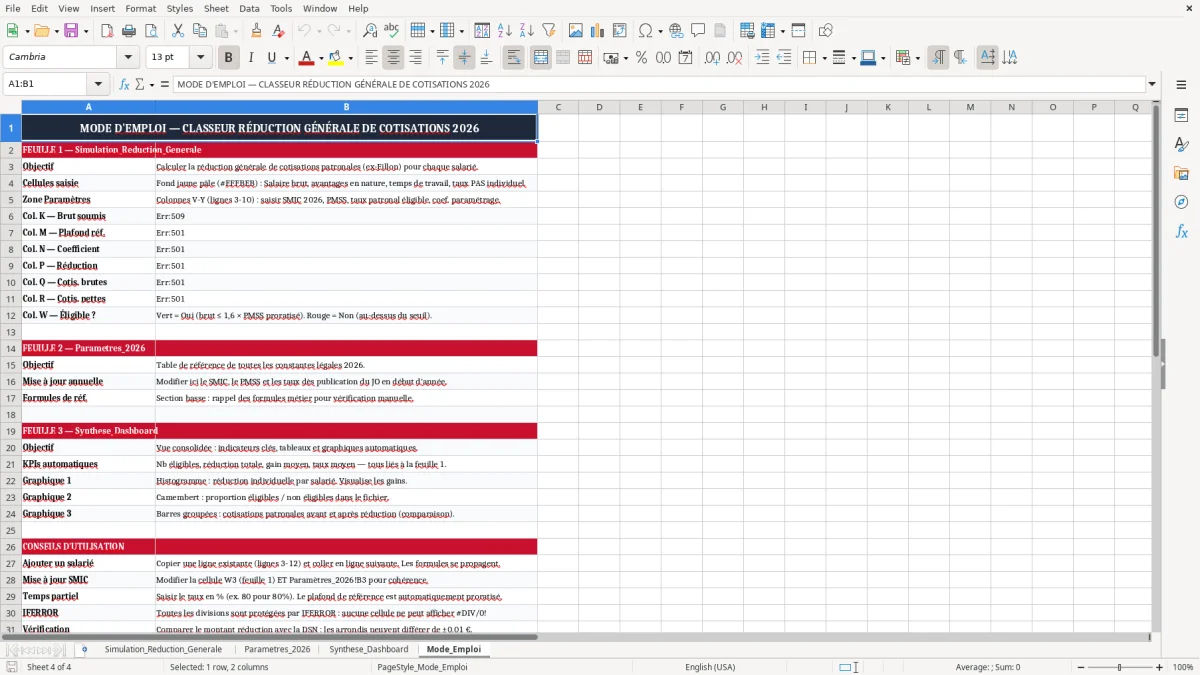1200x675 pixels.
Task: Open Conditional Formatting dropdown arrow
Action: 917,58
